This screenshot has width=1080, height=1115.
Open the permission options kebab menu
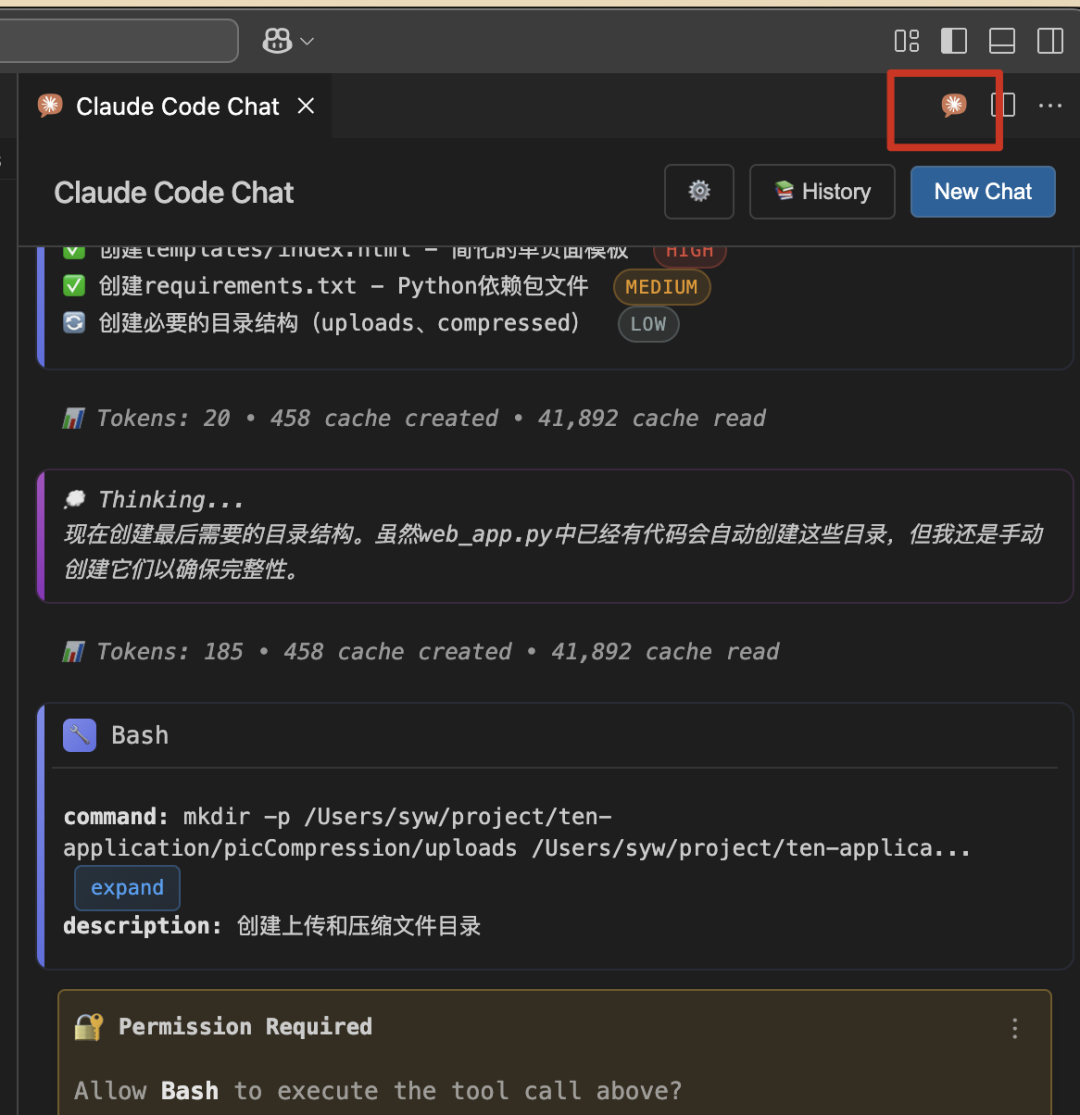click(x=1015, y=1028)
